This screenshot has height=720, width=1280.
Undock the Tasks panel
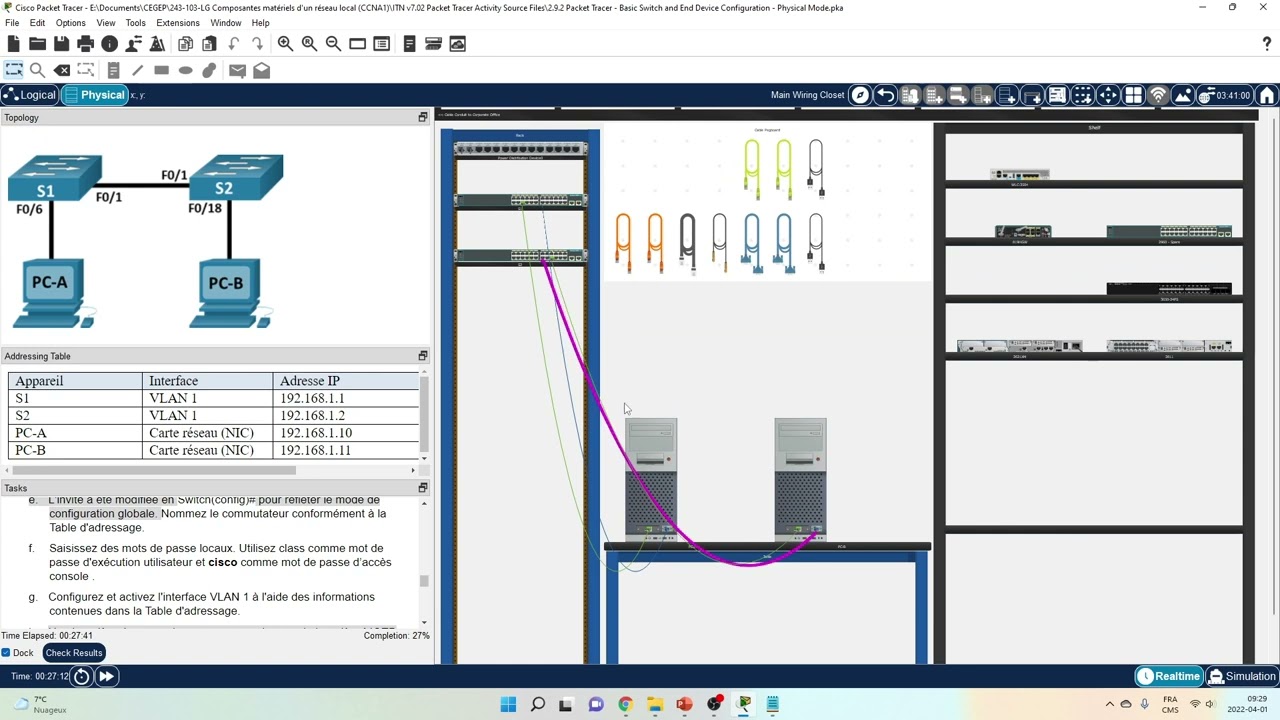point(423,488)
